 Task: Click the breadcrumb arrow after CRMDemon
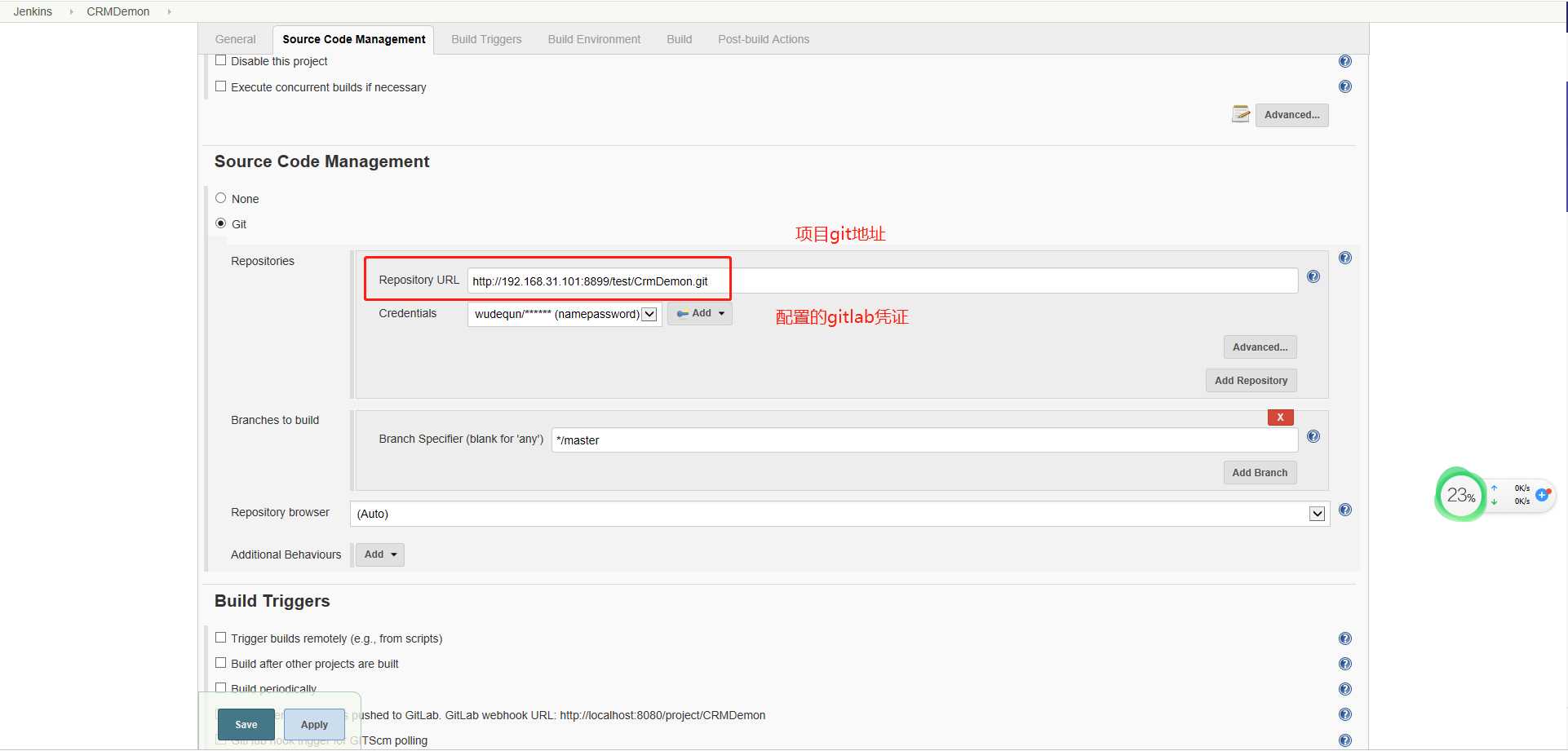[169, 11]
